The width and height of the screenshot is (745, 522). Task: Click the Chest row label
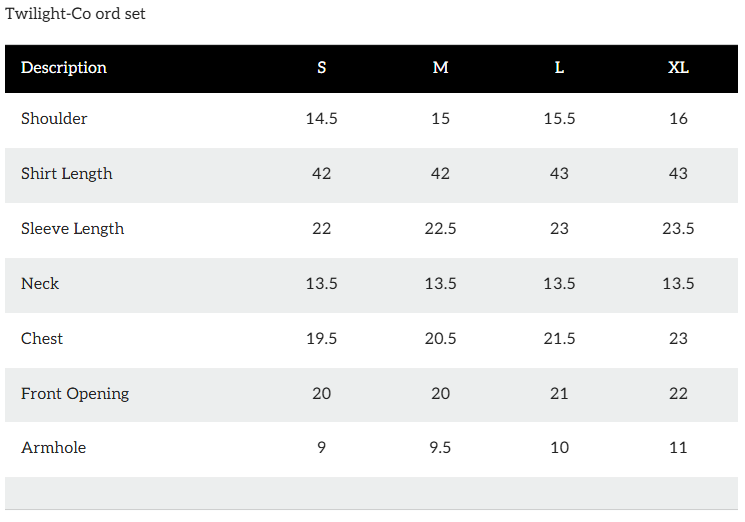pyautogui.click(x=42, y=339)
